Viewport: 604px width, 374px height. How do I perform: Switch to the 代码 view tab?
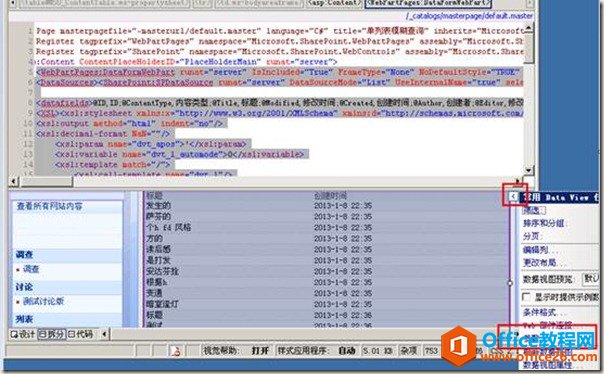coord(80,334)
